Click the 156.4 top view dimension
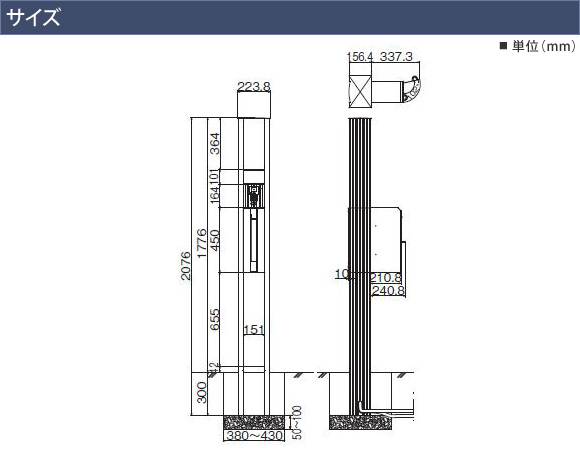This screenshot has width=580, height=460. click(360, 57)
